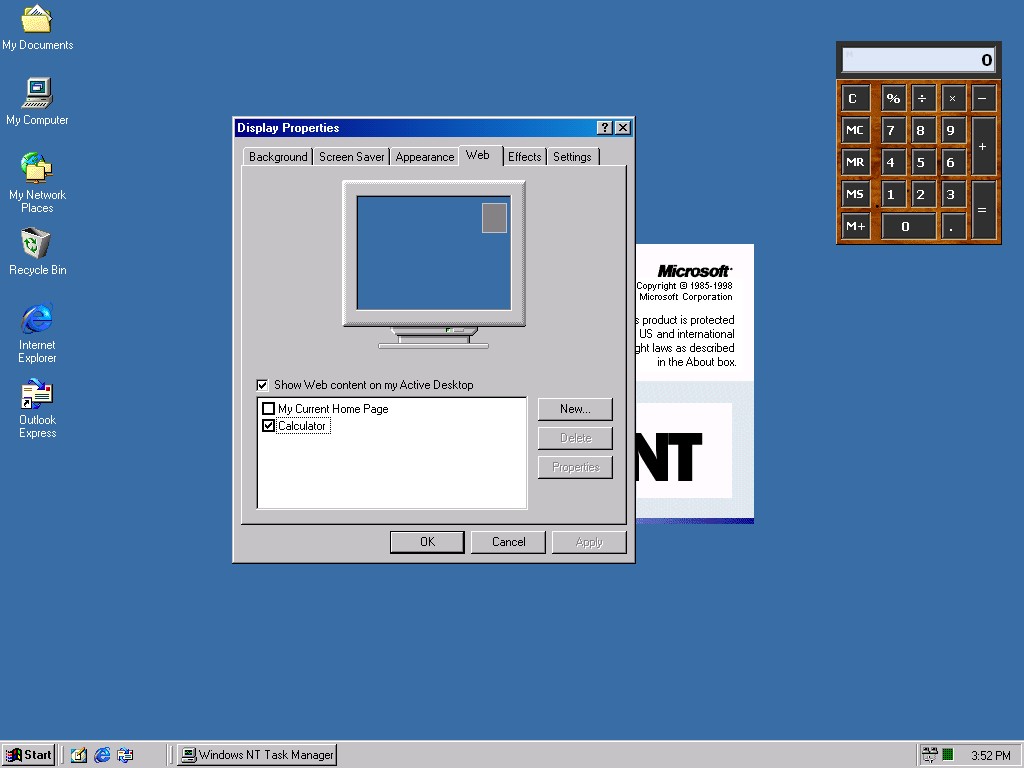Click the taskbar clock showing 3:52 PM
Screen dimensions: 1024x768
990,756
